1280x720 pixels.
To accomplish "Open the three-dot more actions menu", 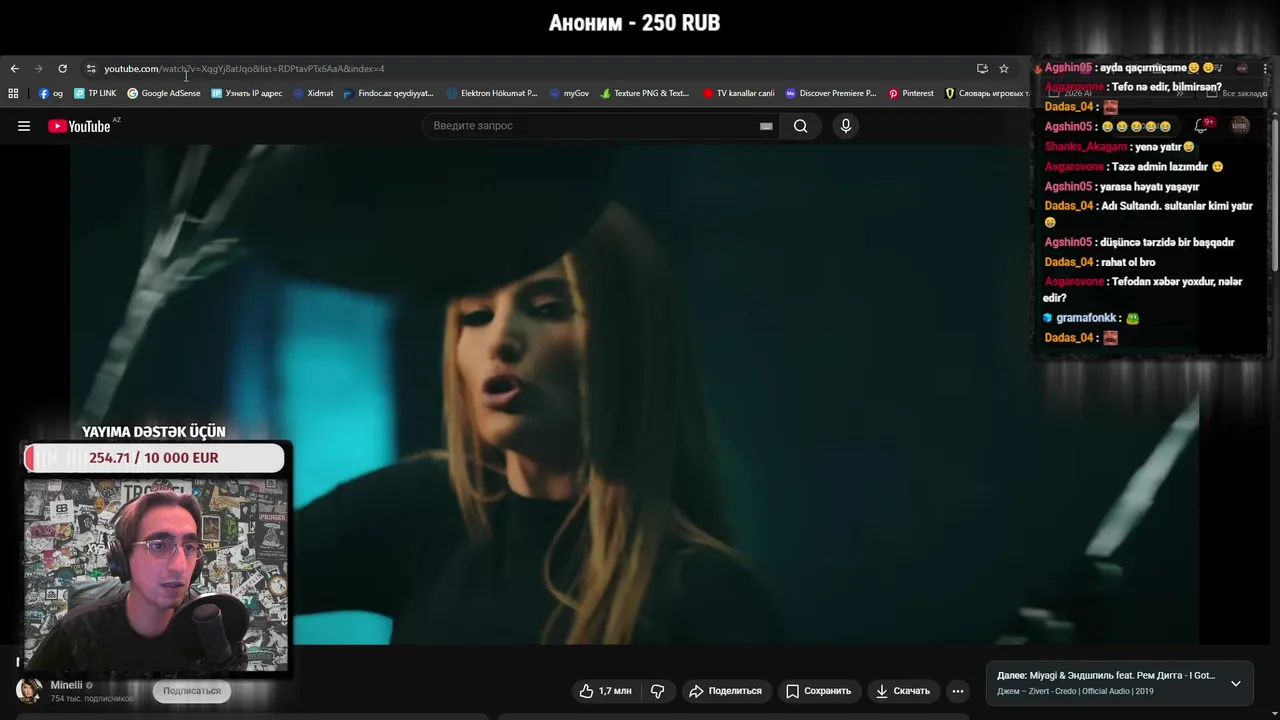I will point(958,691).
